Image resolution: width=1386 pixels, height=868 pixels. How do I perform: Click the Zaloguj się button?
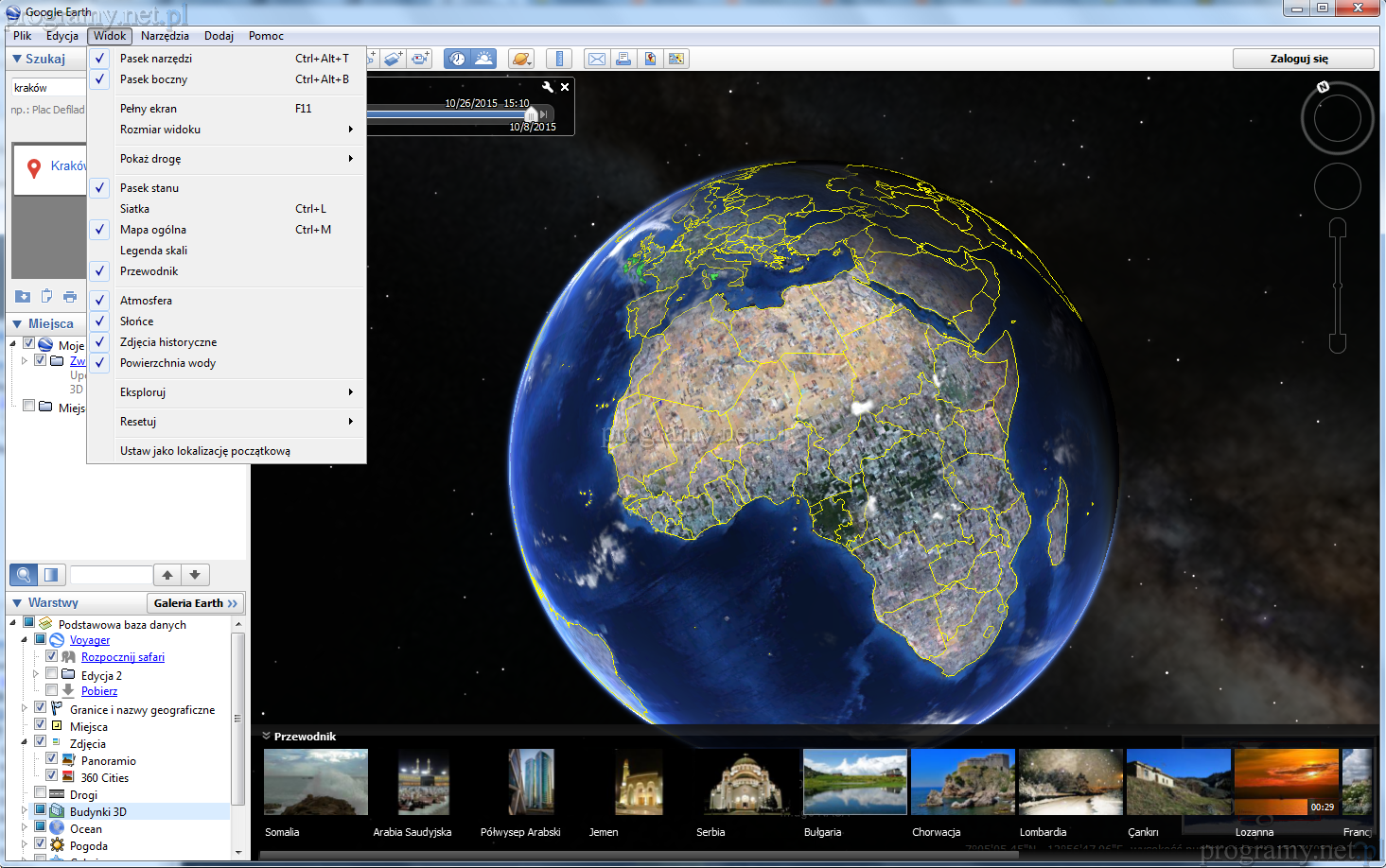(x=1302, y=59)
